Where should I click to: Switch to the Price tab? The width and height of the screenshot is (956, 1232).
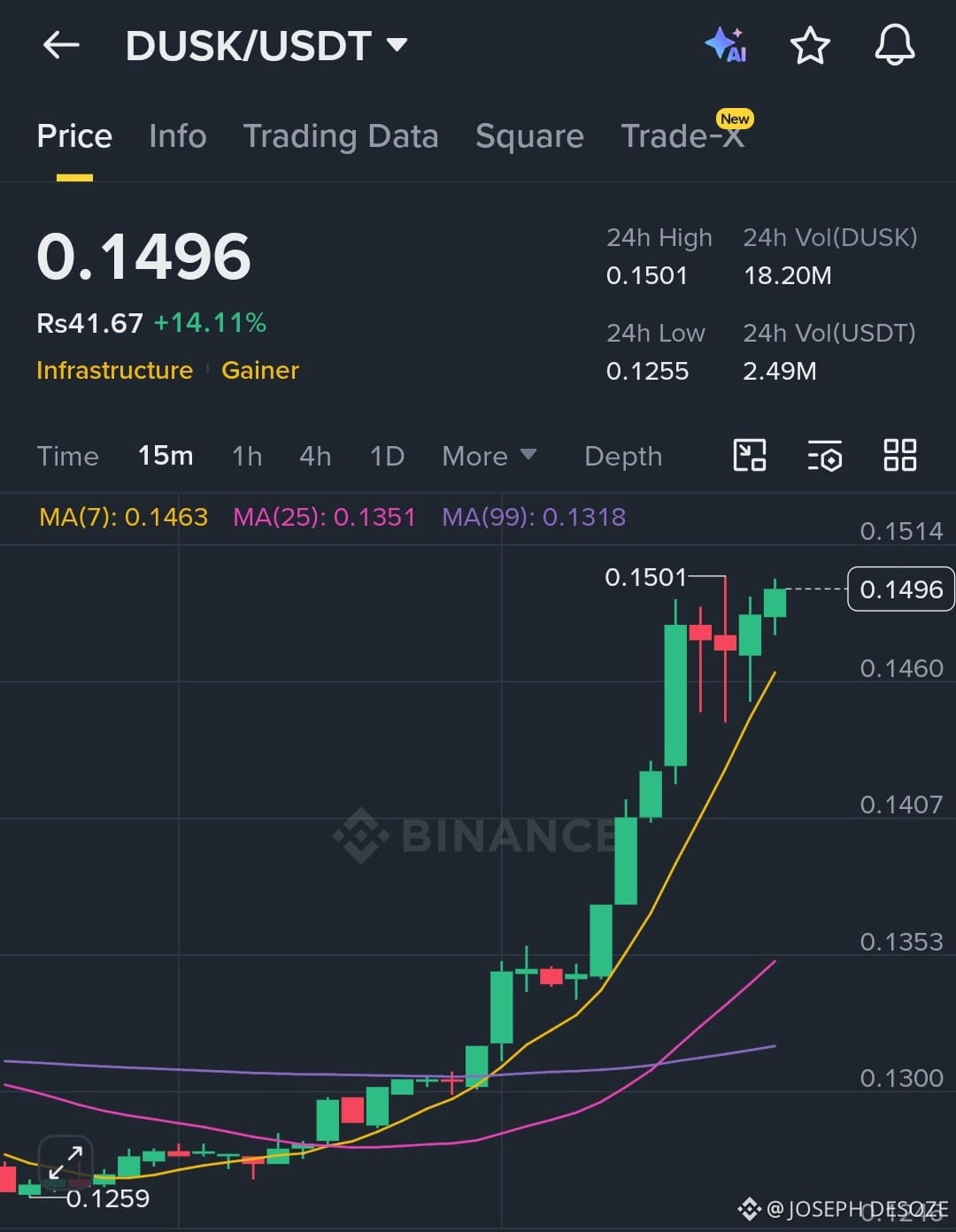point(74,136)
